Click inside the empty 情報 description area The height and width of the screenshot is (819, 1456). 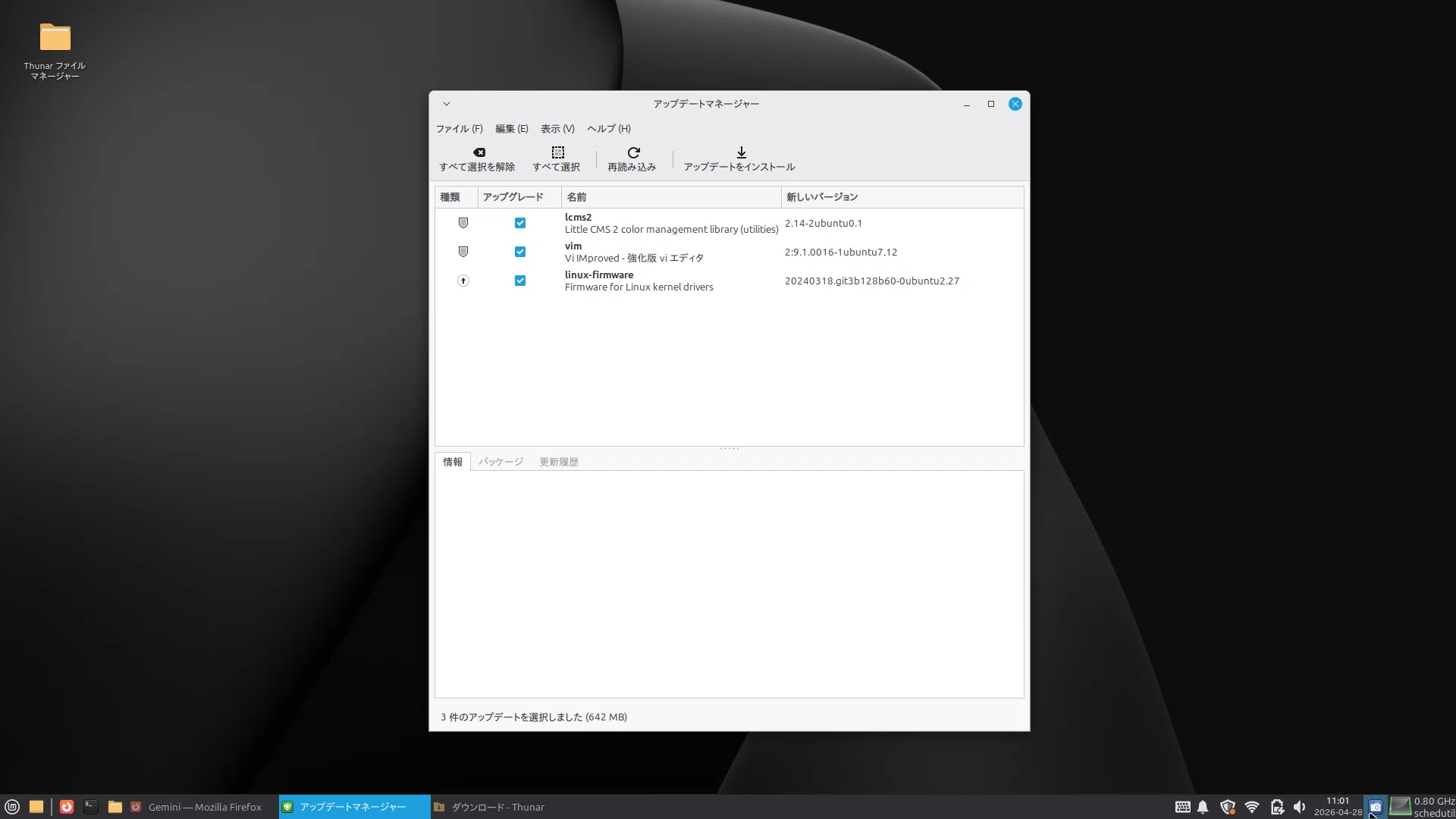click(x=730, y=584)
